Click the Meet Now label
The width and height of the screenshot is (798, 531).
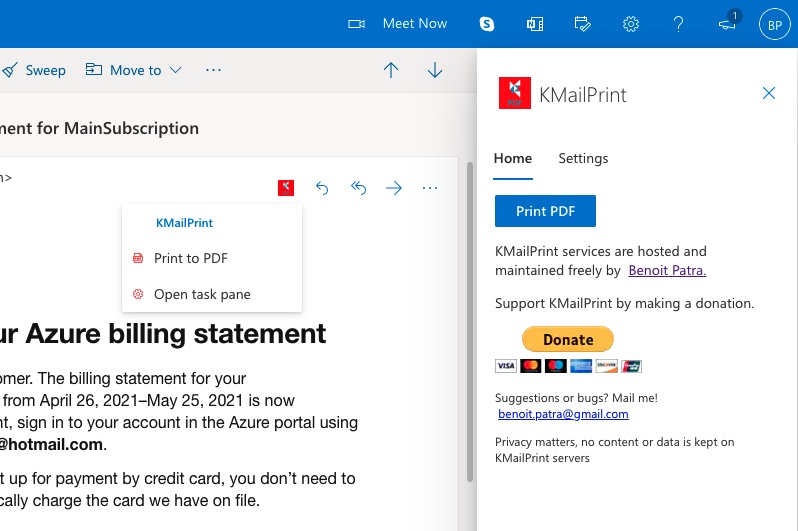[x=415, y=24]
